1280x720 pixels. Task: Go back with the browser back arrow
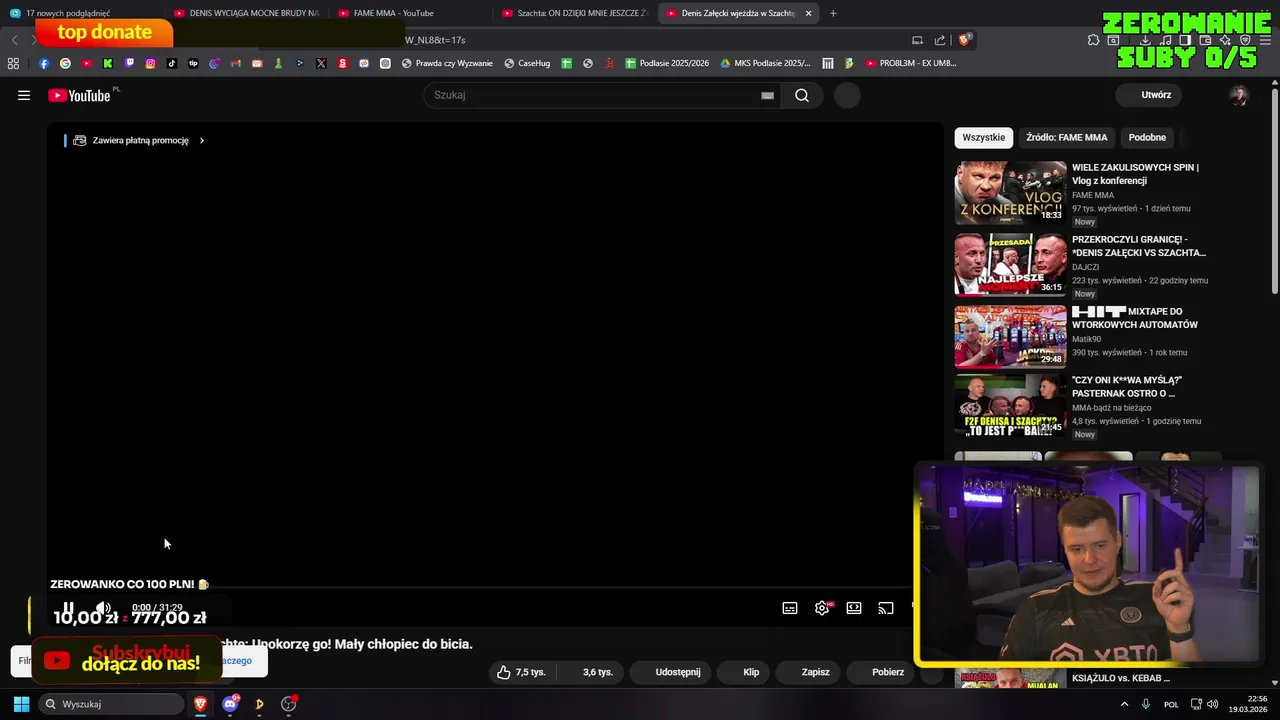pyautogui.click(x=14, y=40)
